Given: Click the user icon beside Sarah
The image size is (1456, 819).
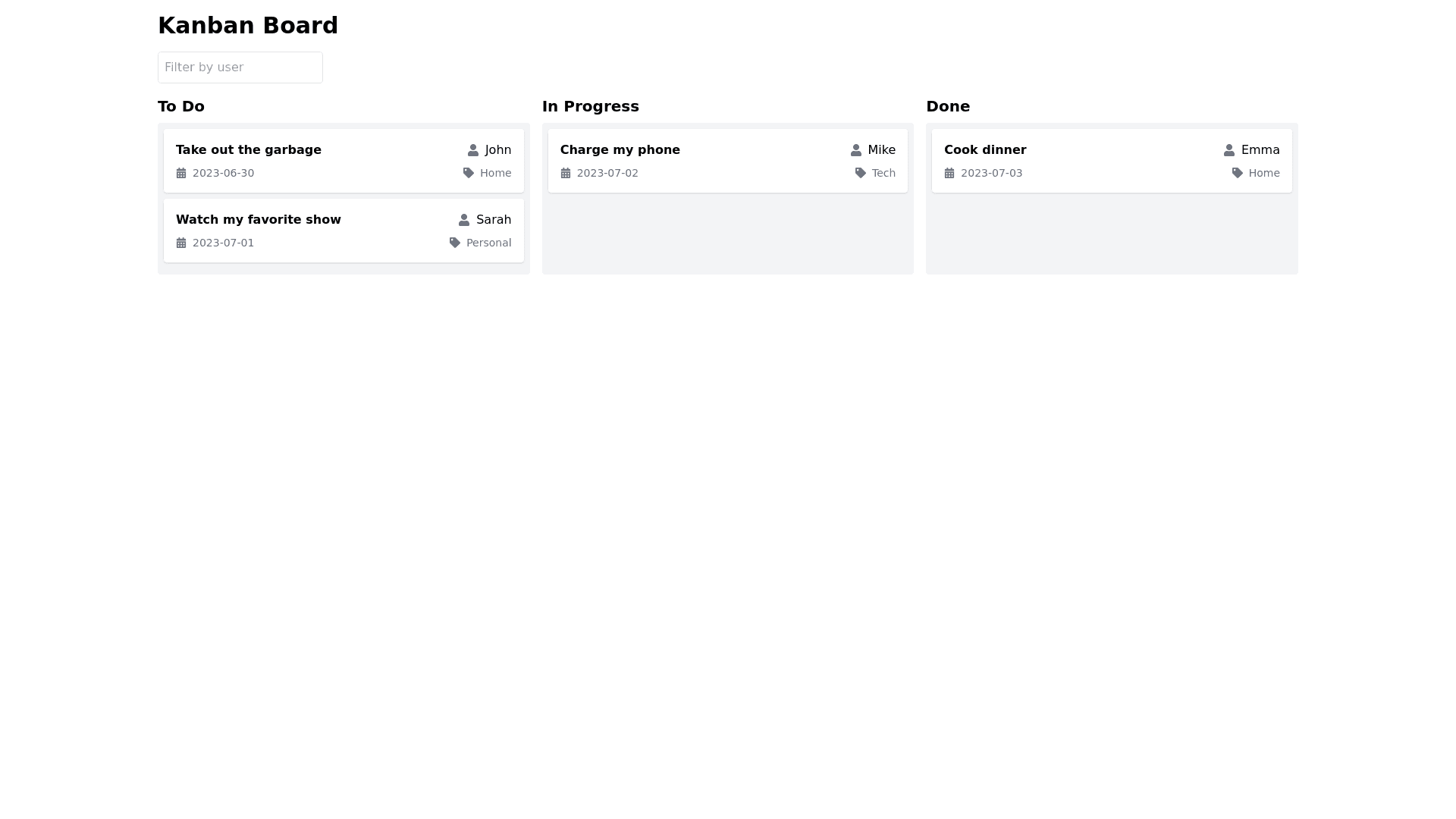Looking at the screenshot, I should 463,220.
